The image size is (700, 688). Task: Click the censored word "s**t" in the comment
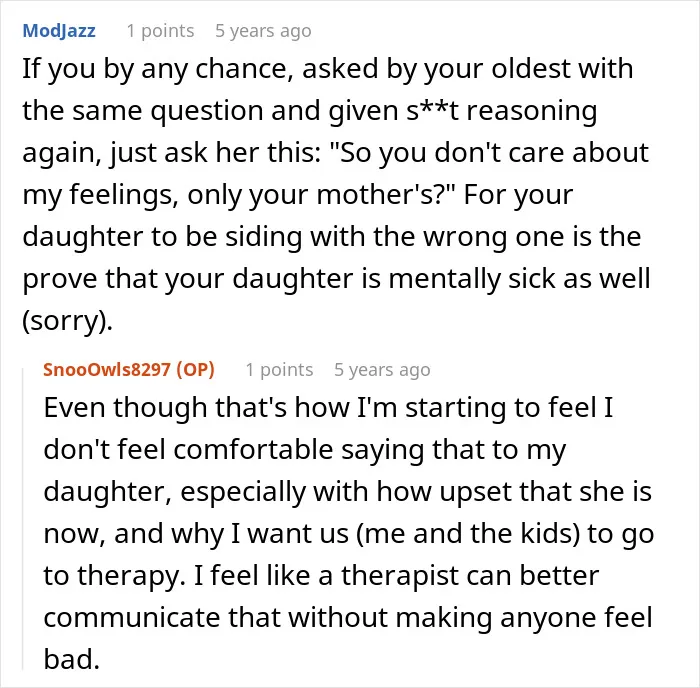[x=432, y=110]
